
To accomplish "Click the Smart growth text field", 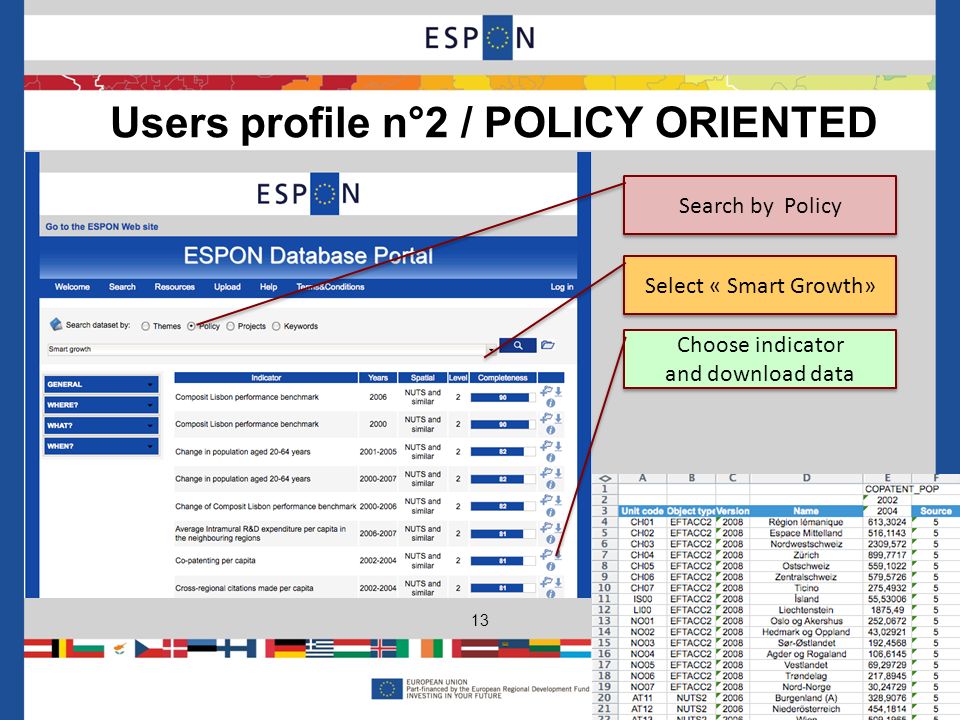I will tap(267, 349).
